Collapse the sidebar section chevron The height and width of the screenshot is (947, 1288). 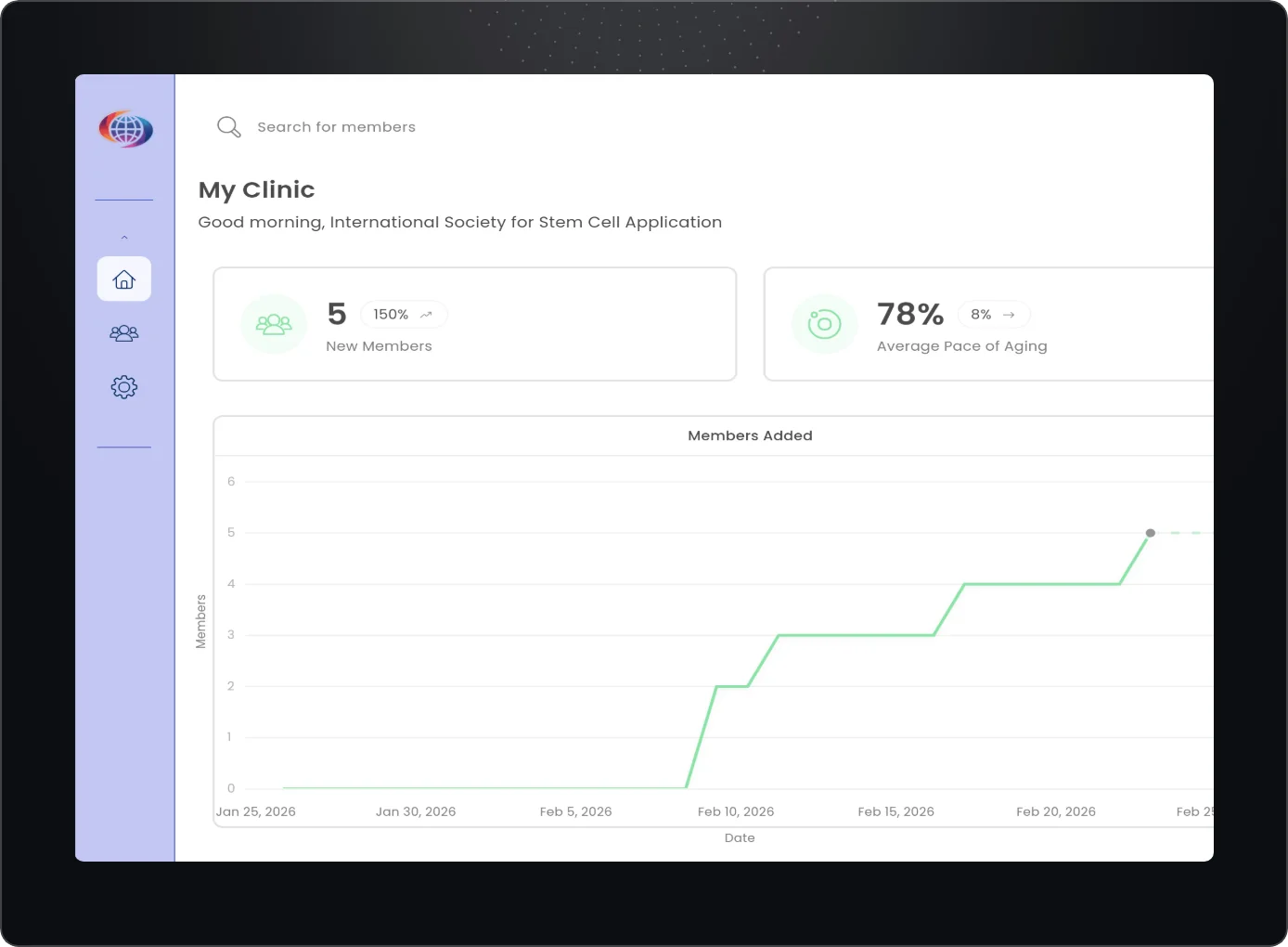pos(124,238)
